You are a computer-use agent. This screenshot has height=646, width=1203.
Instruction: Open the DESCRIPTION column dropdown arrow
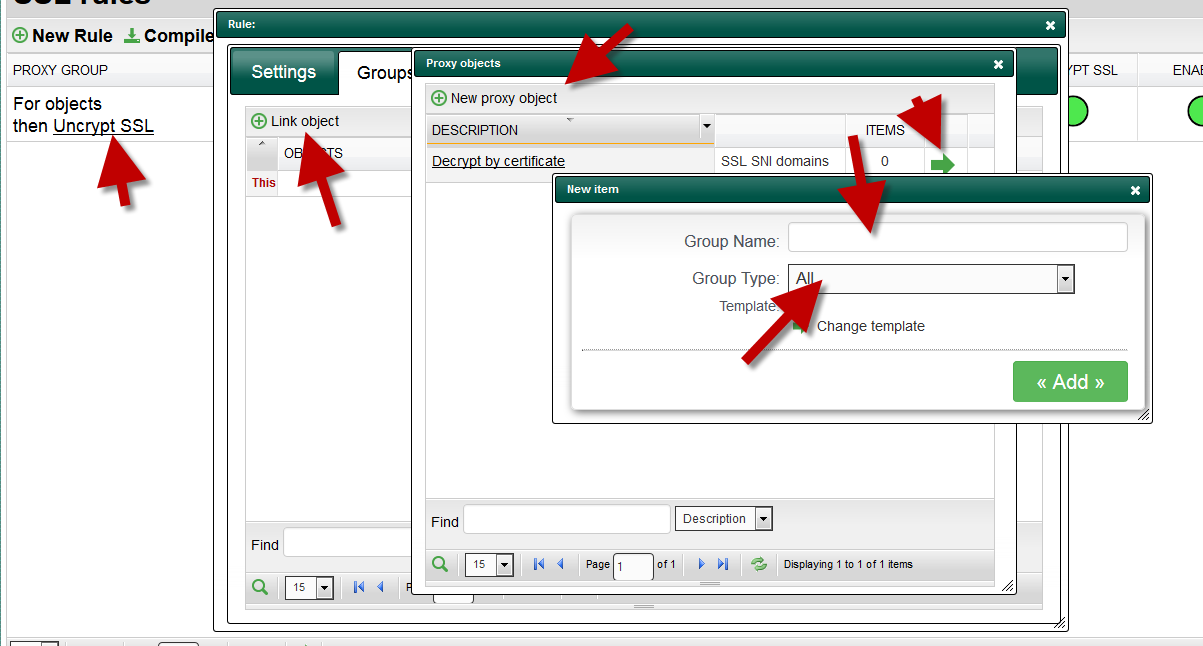tap(707, 127)
